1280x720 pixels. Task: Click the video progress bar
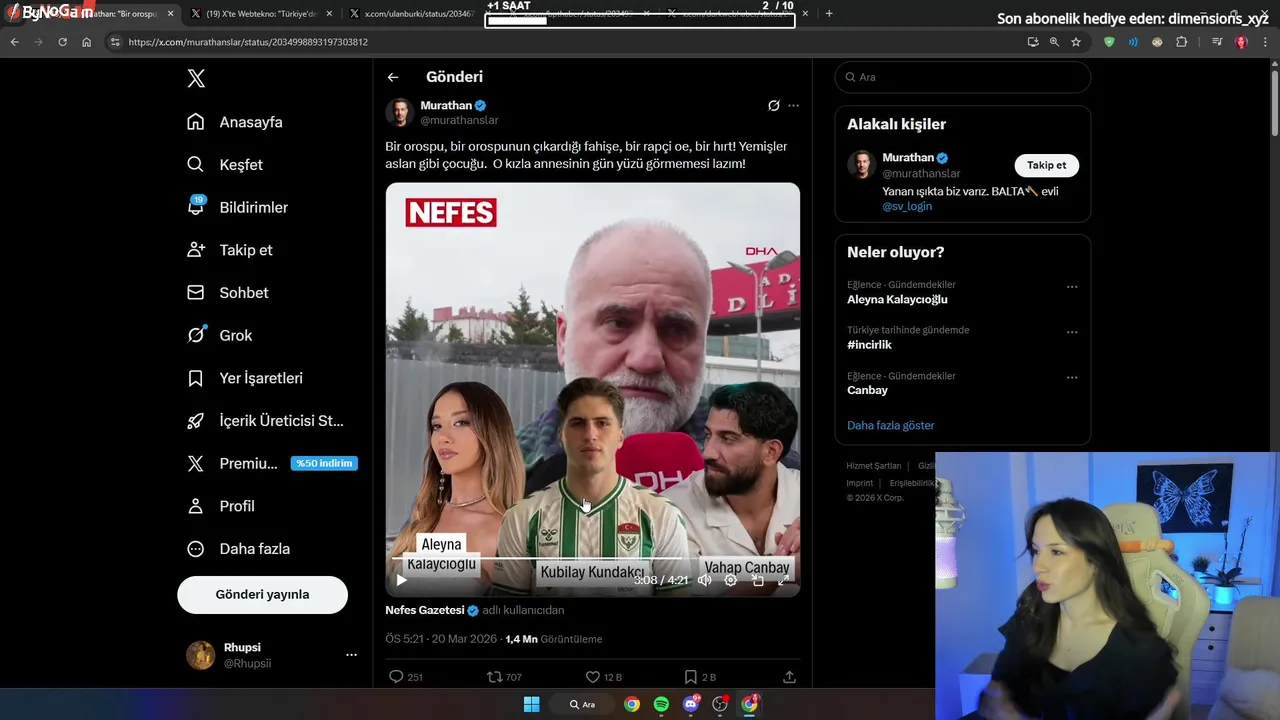[x=593, y=558]
